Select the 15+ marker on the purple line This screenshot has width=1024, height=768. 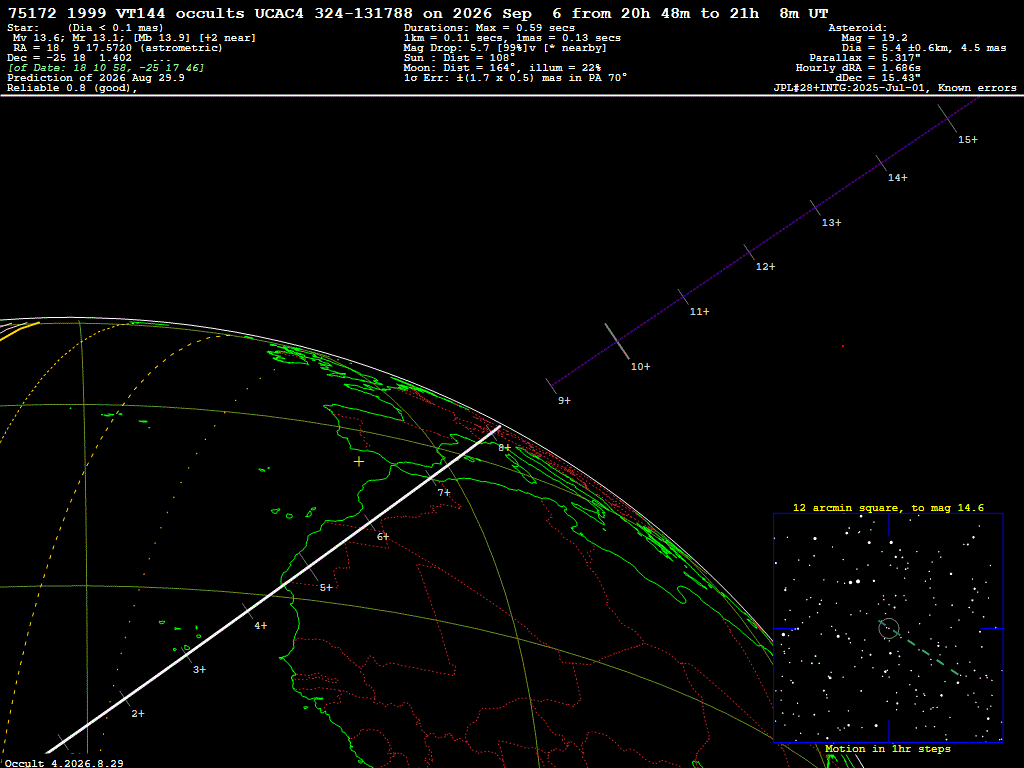(x=968, y=140)
